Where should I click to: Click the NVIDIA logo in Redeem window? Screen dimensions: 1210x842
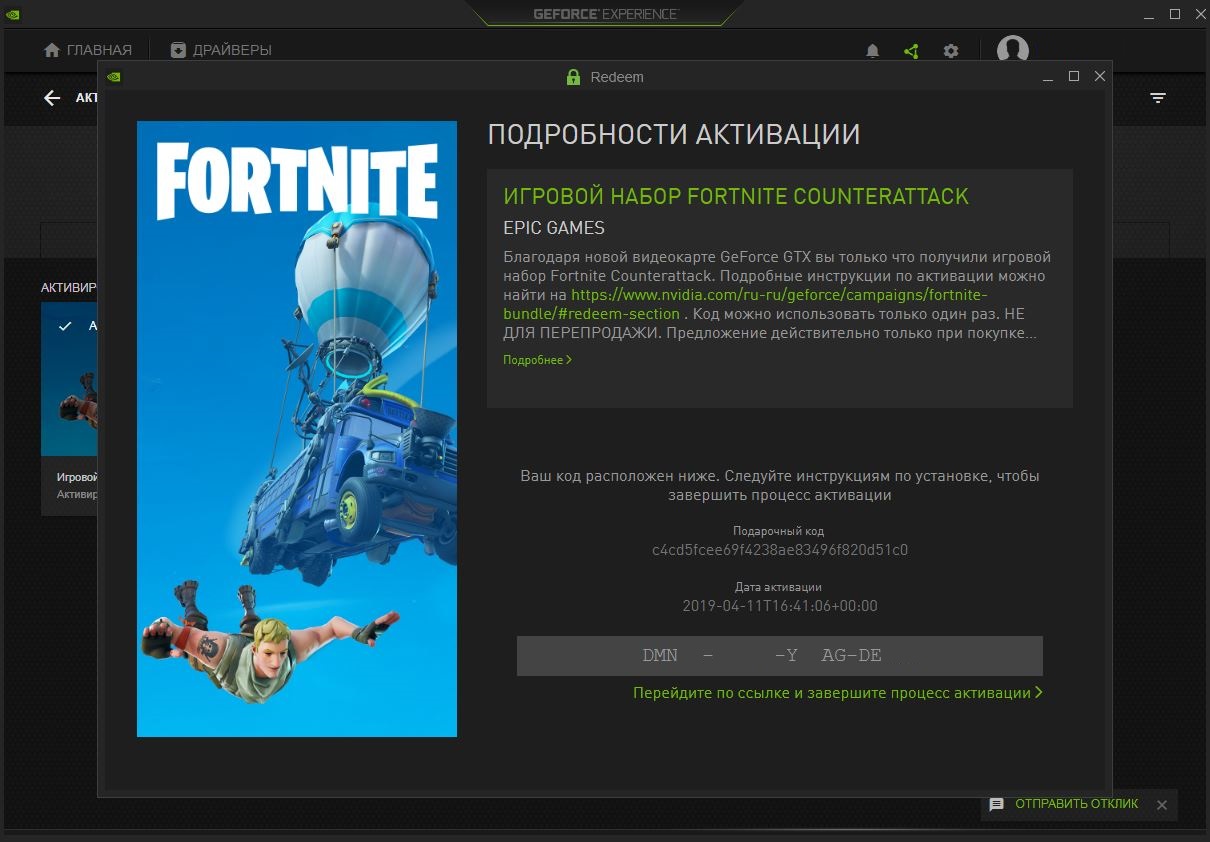point(115,76)
